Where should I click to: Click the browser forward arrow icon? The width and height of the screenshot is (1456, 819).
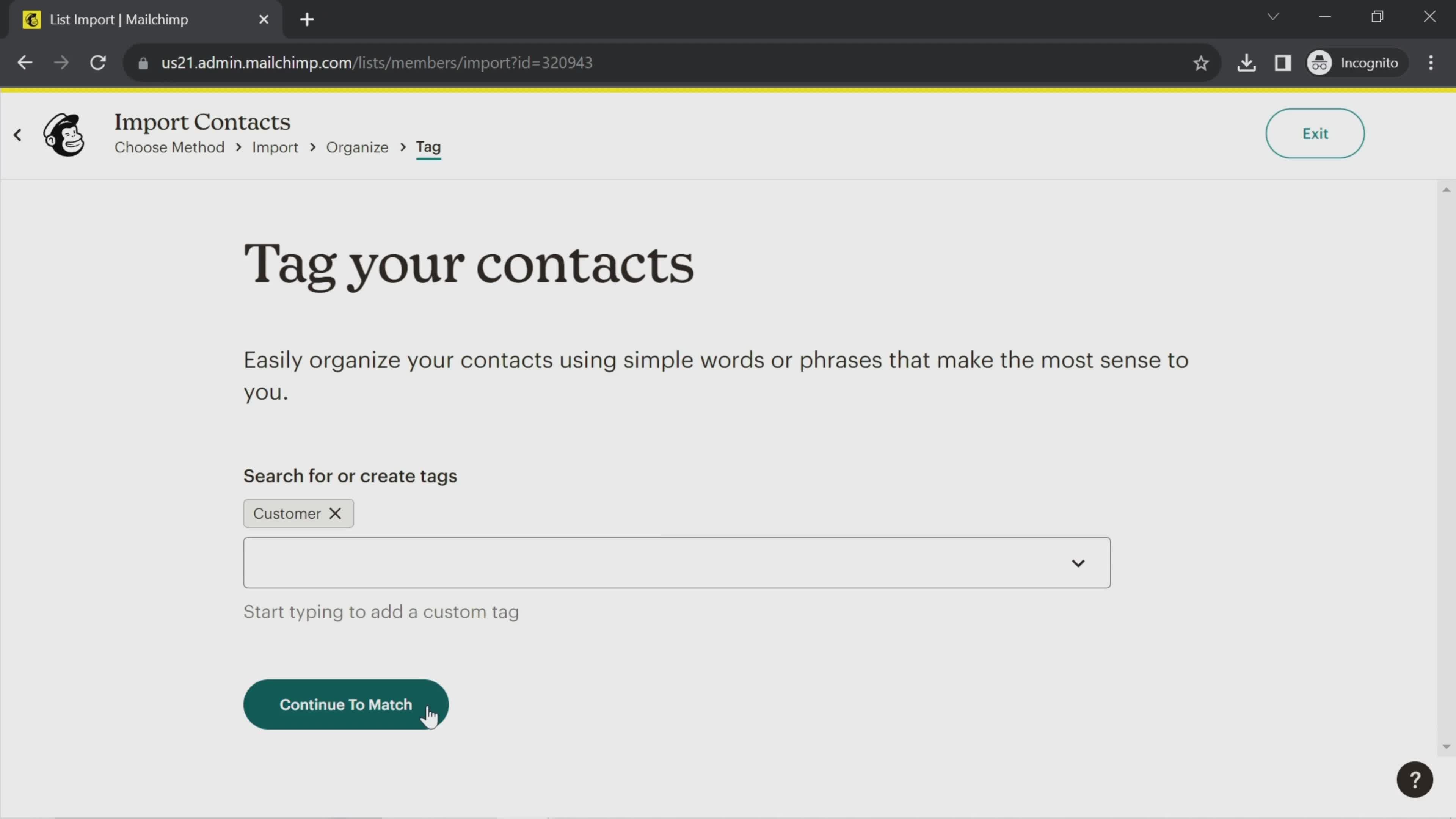coord(62,62)
